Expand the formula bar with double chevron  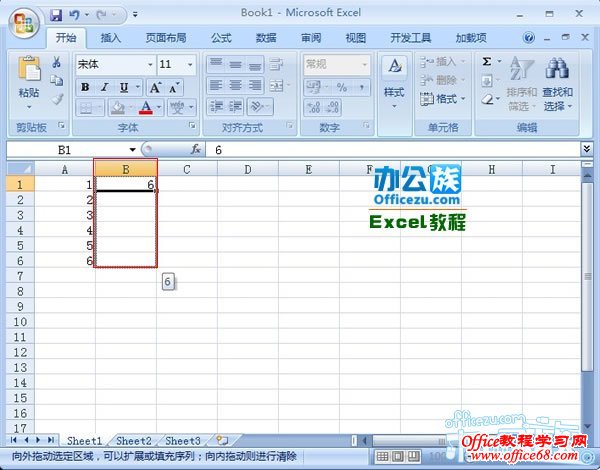tap(587, 149)
